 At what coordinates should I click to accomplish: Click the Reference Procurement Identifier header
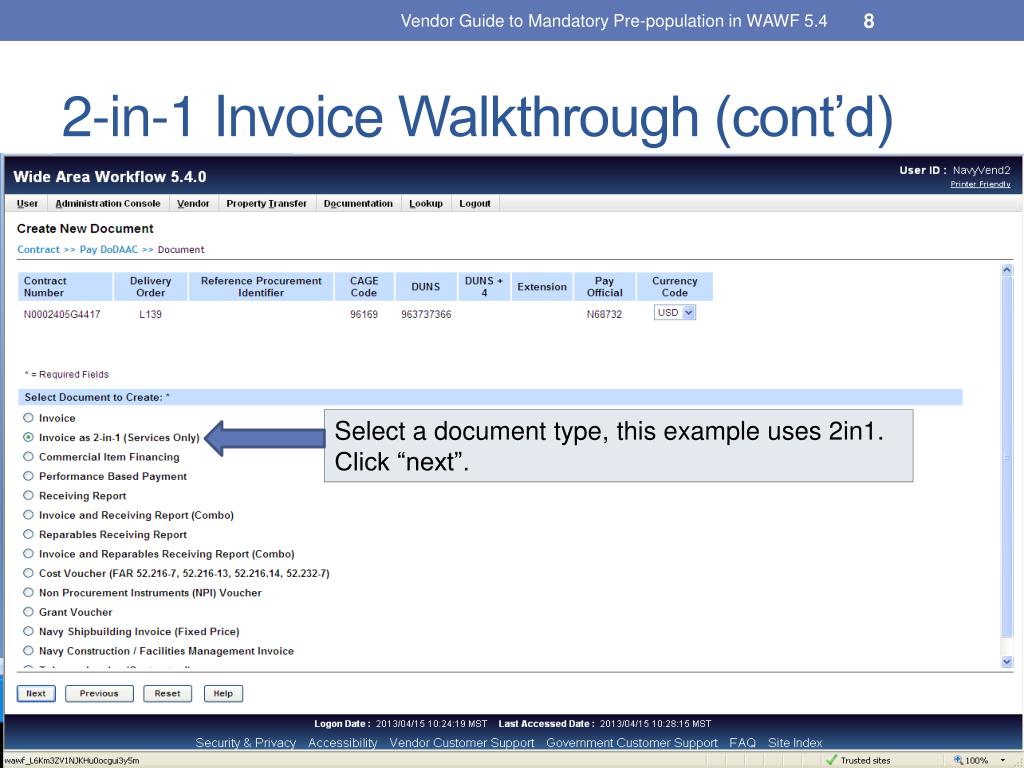pos(261,287)
